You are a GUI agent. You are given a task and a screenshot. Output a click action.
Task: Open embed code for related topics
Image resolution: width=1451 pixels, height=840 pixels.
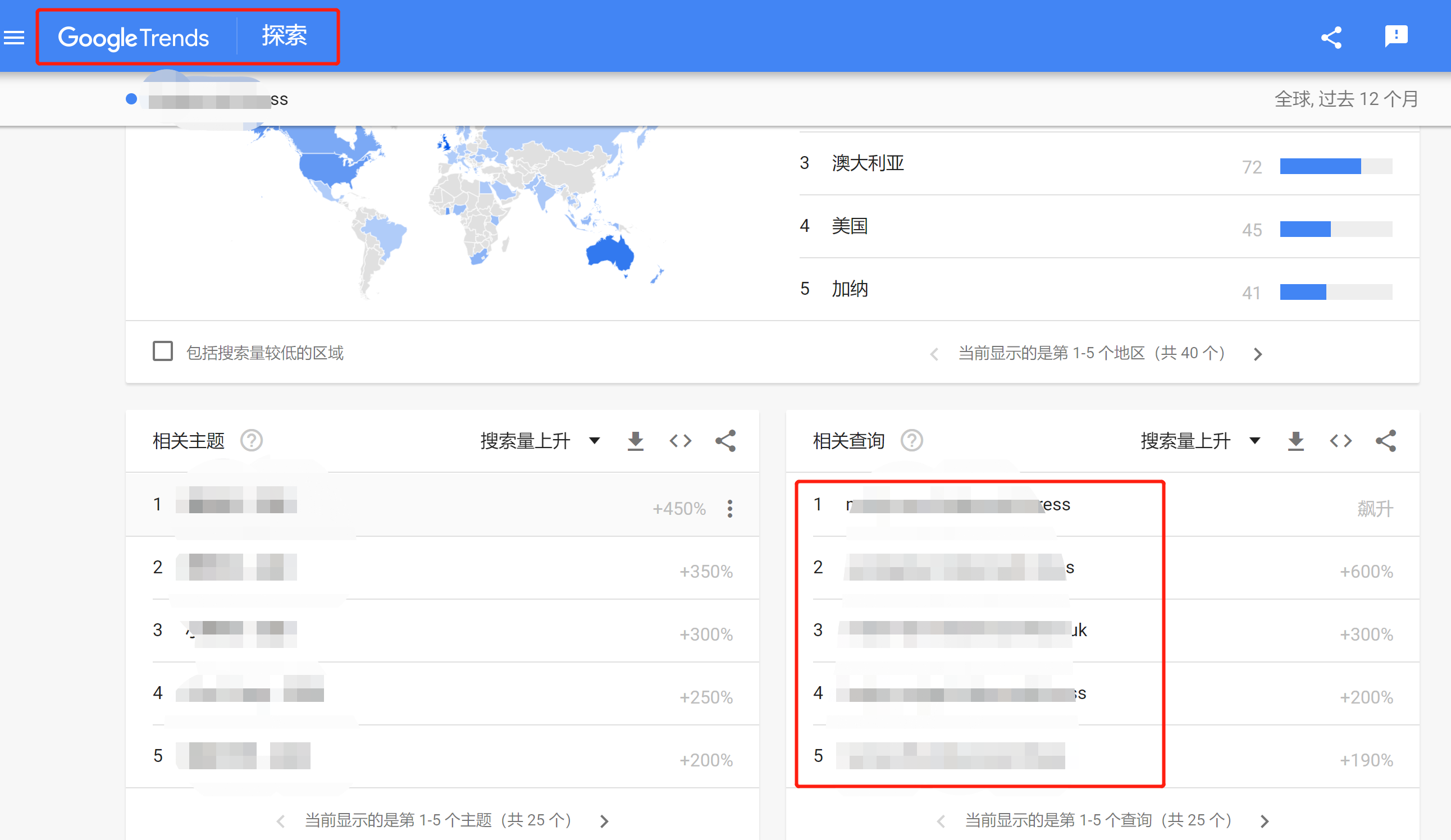click(681, 440)
